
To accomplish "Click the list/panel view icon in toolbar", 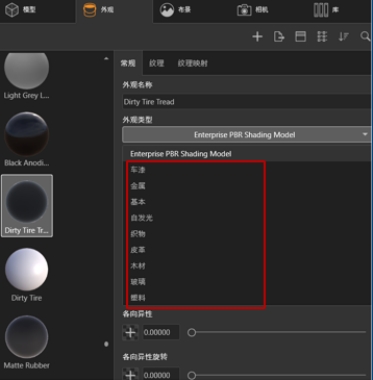I will point(300,37).
